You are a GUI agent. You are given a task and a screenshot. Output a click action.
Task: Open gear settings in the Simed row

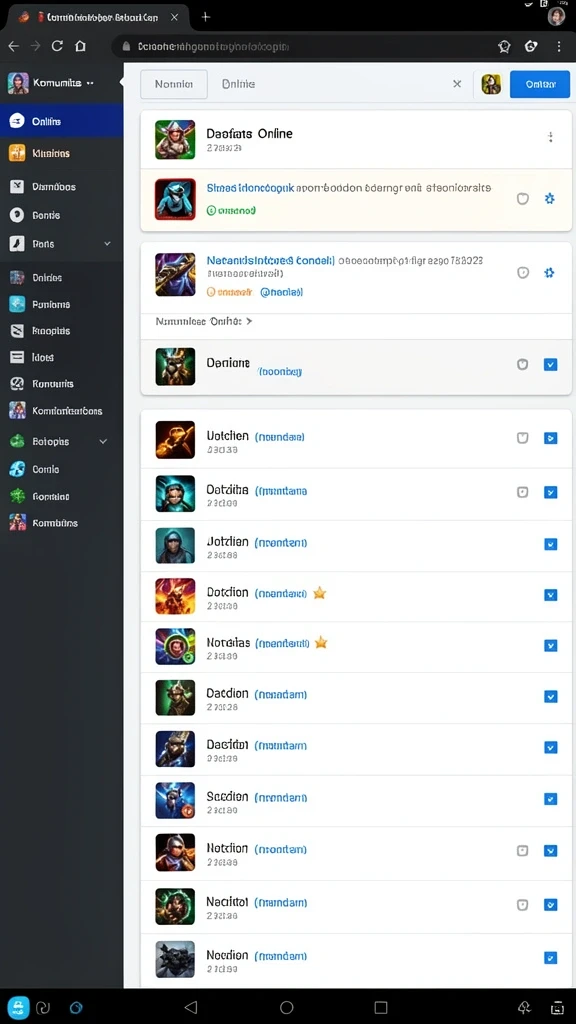(x=550, y=199)
